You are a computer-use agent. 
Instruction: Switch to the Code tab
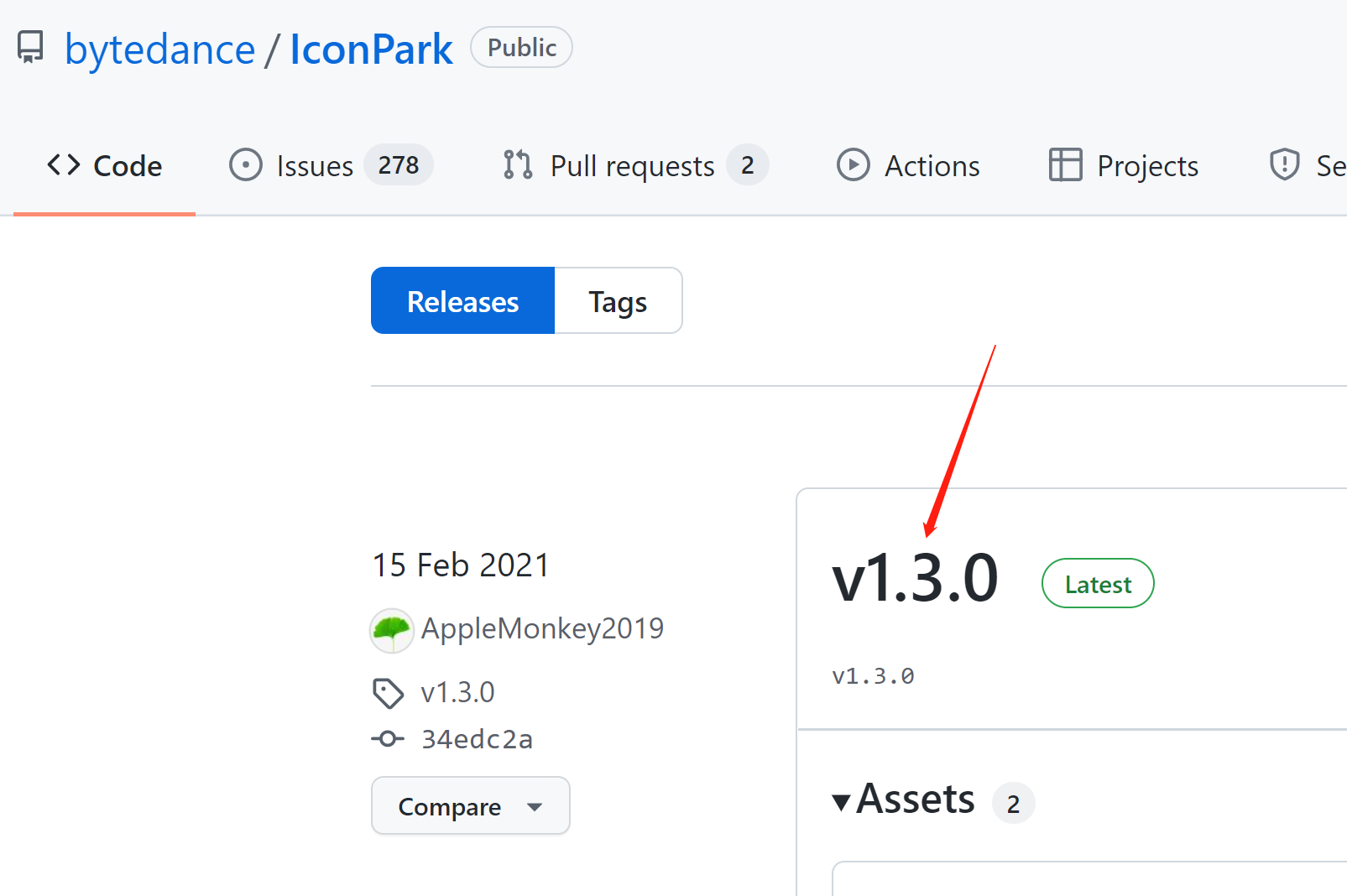[104, 165]
